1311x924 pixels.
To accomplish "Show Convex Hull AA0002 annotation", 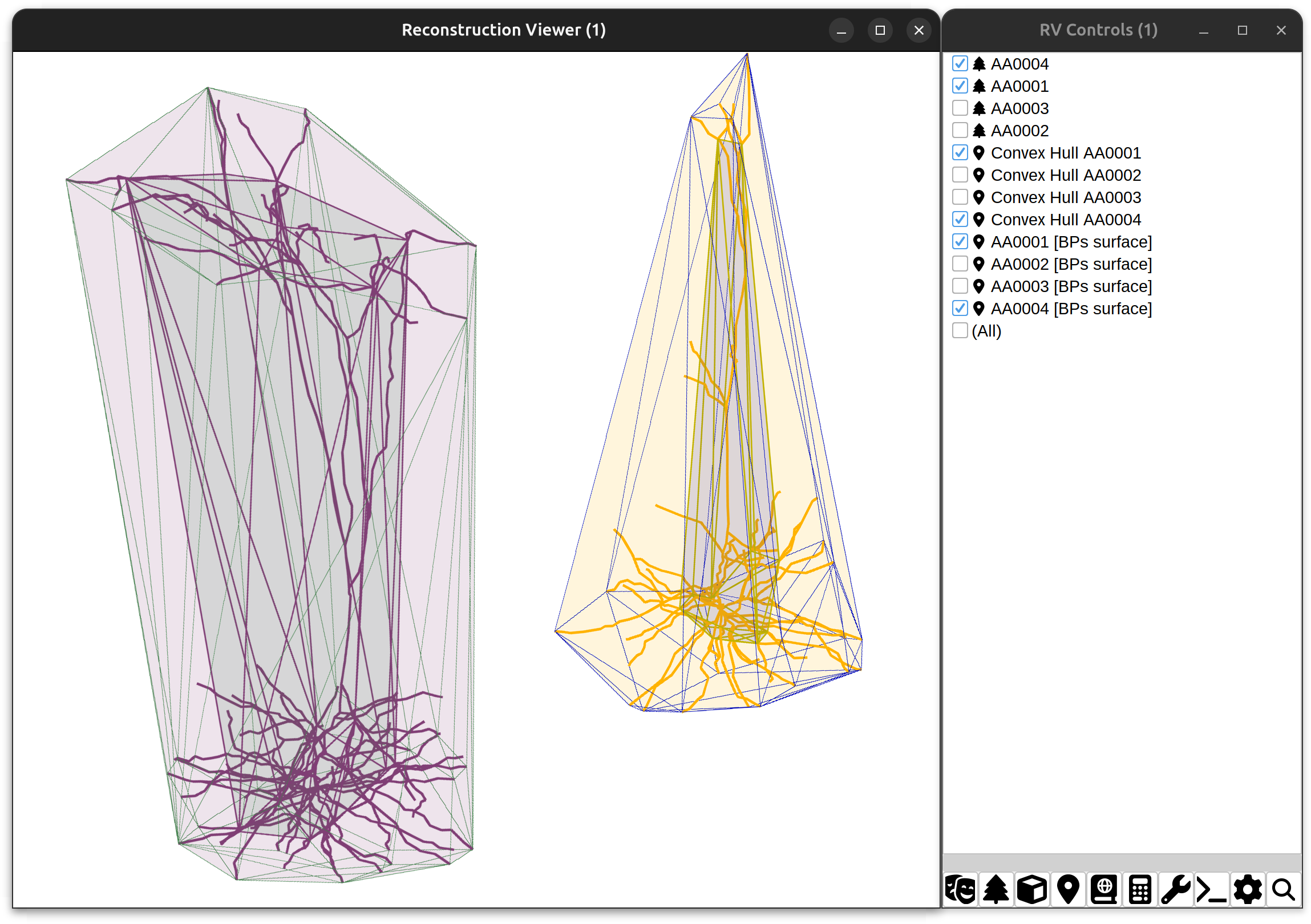I will tap(960, 175).
